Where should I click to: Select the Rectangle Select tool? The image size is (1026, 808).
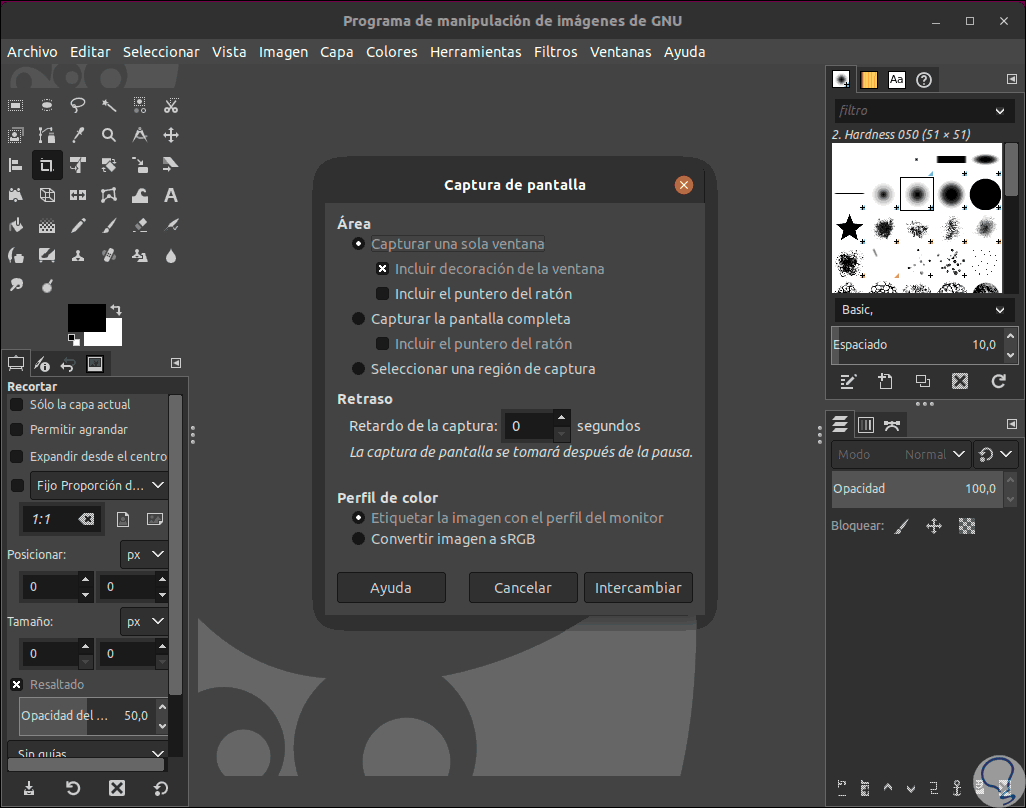coord(16,105)
